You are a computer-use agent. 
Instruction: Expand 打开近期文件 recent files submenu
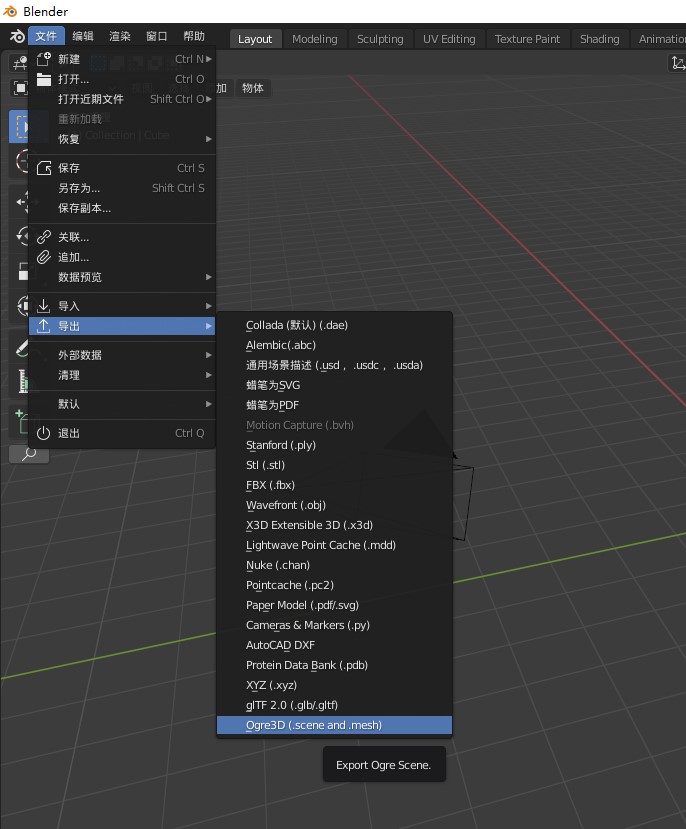coord(122,99)
